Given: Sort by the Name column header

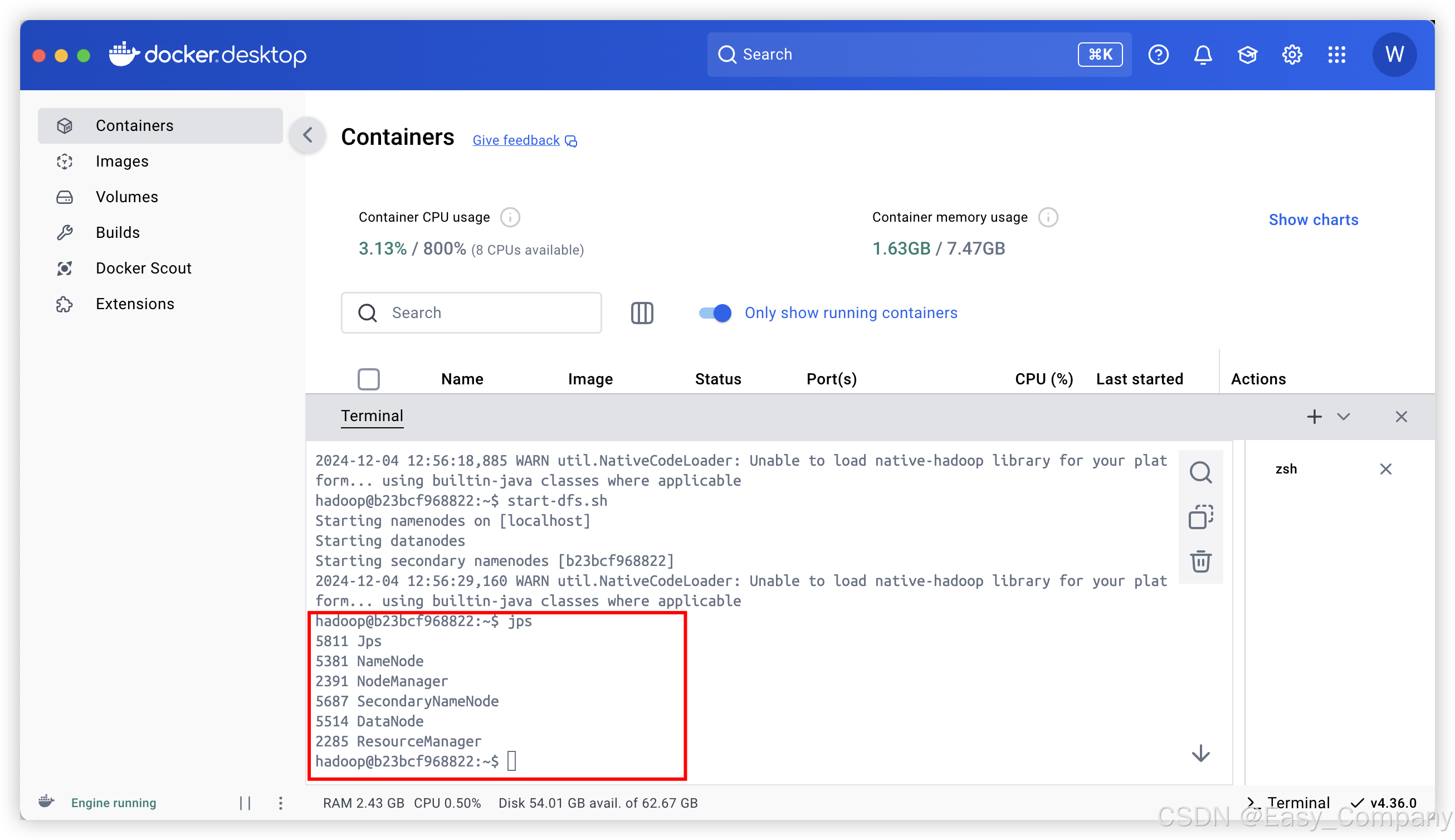Looking at the screenshot, I should click(462, 379).
